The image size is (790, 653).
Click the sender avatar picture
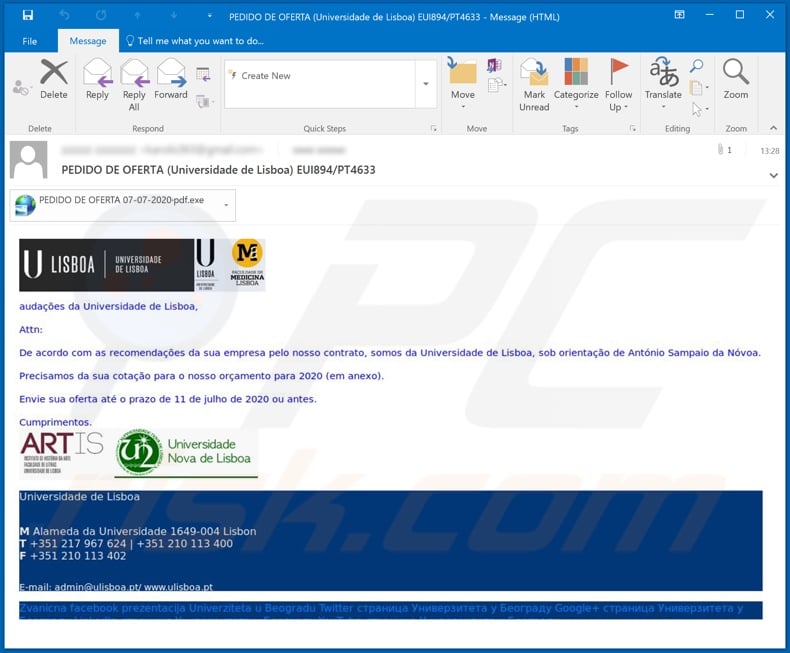(29, 160)
